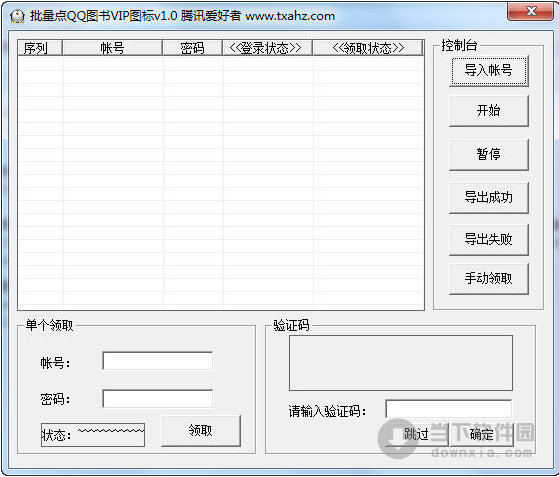Focus the 帐号 account input field
Screen dimensions: 559x477
click(158, 361)
